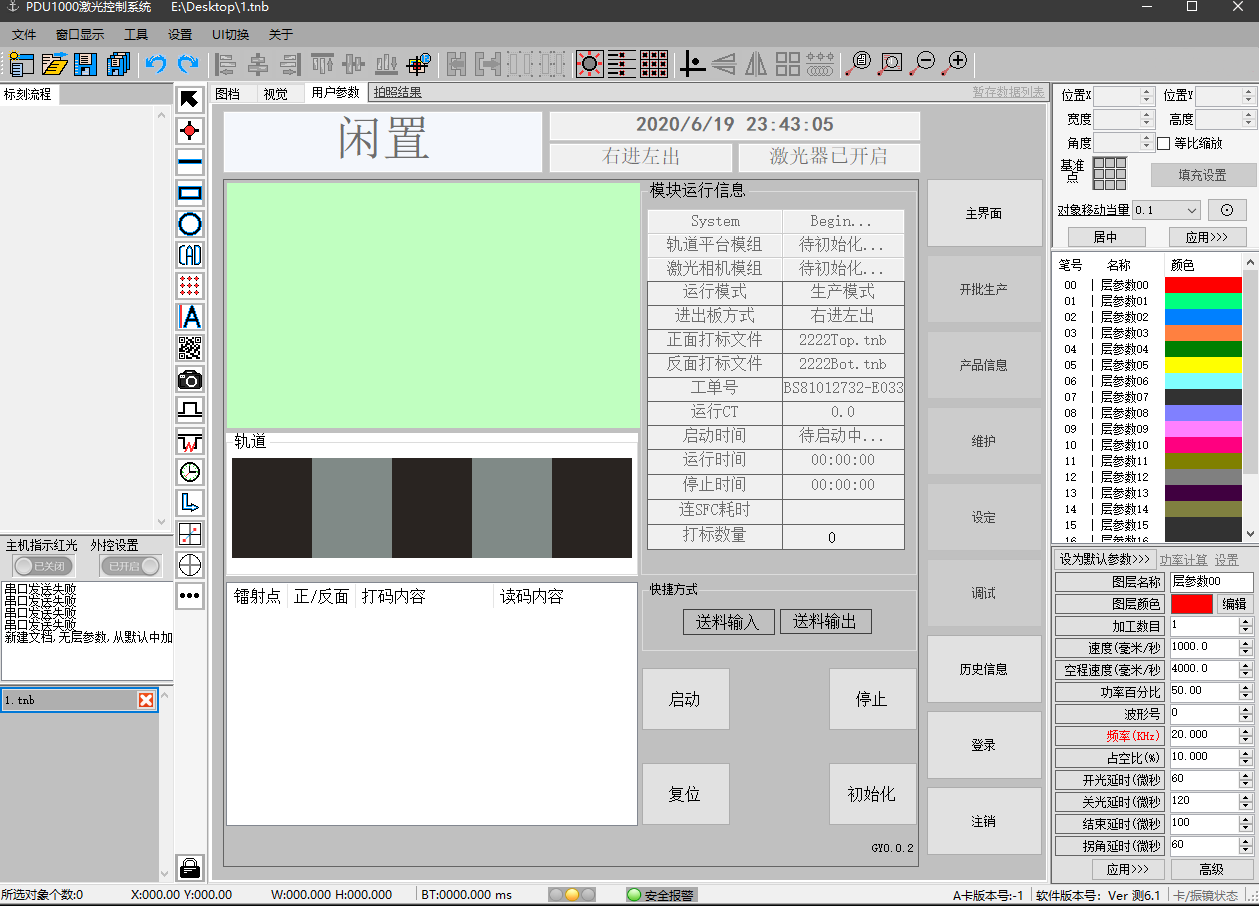Screen dimensions: 1259x906
Task: Open the 对象移动当量 value dropdown
Action: (1193, 210)
